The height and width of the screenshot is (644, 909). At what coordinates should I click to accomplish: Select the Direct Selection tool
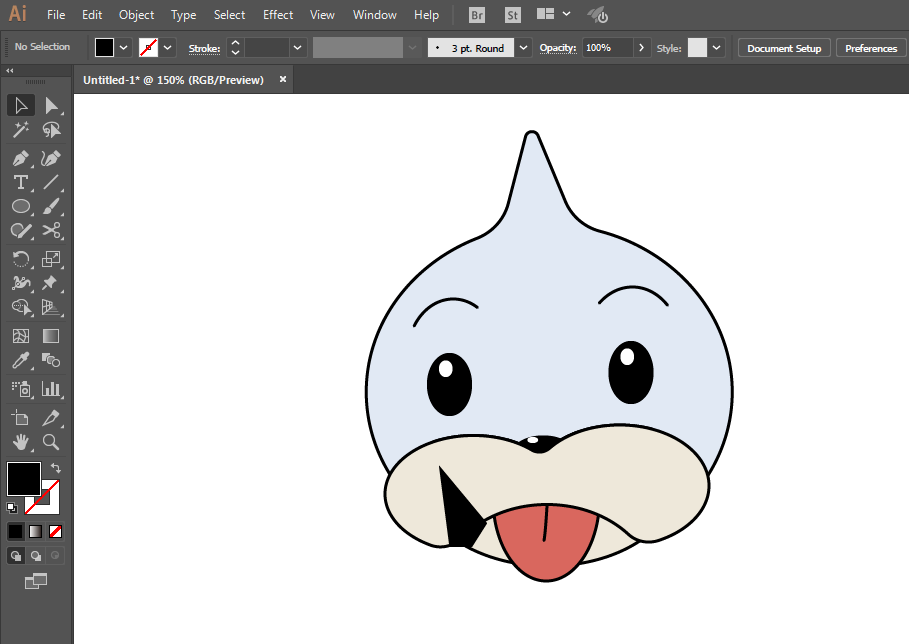click(51, 105)
